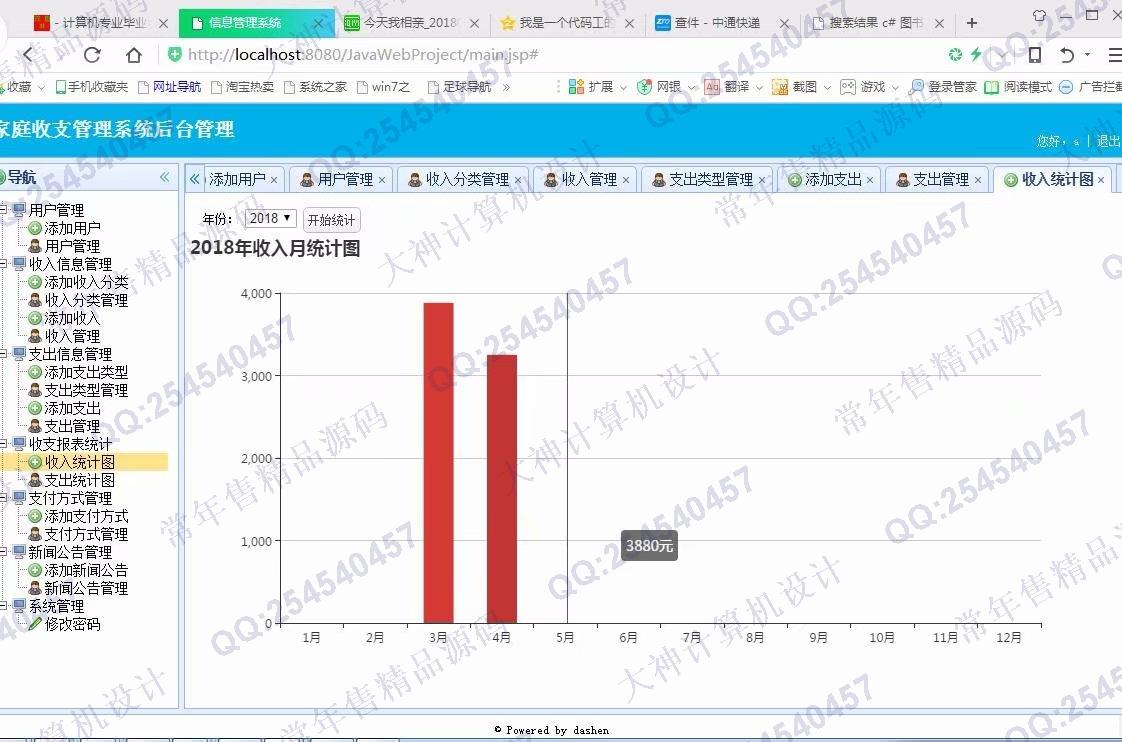The width and height of the screenshot is (1122, 742).
Task: Click the browser back arrow
Action: coord(27,54)
